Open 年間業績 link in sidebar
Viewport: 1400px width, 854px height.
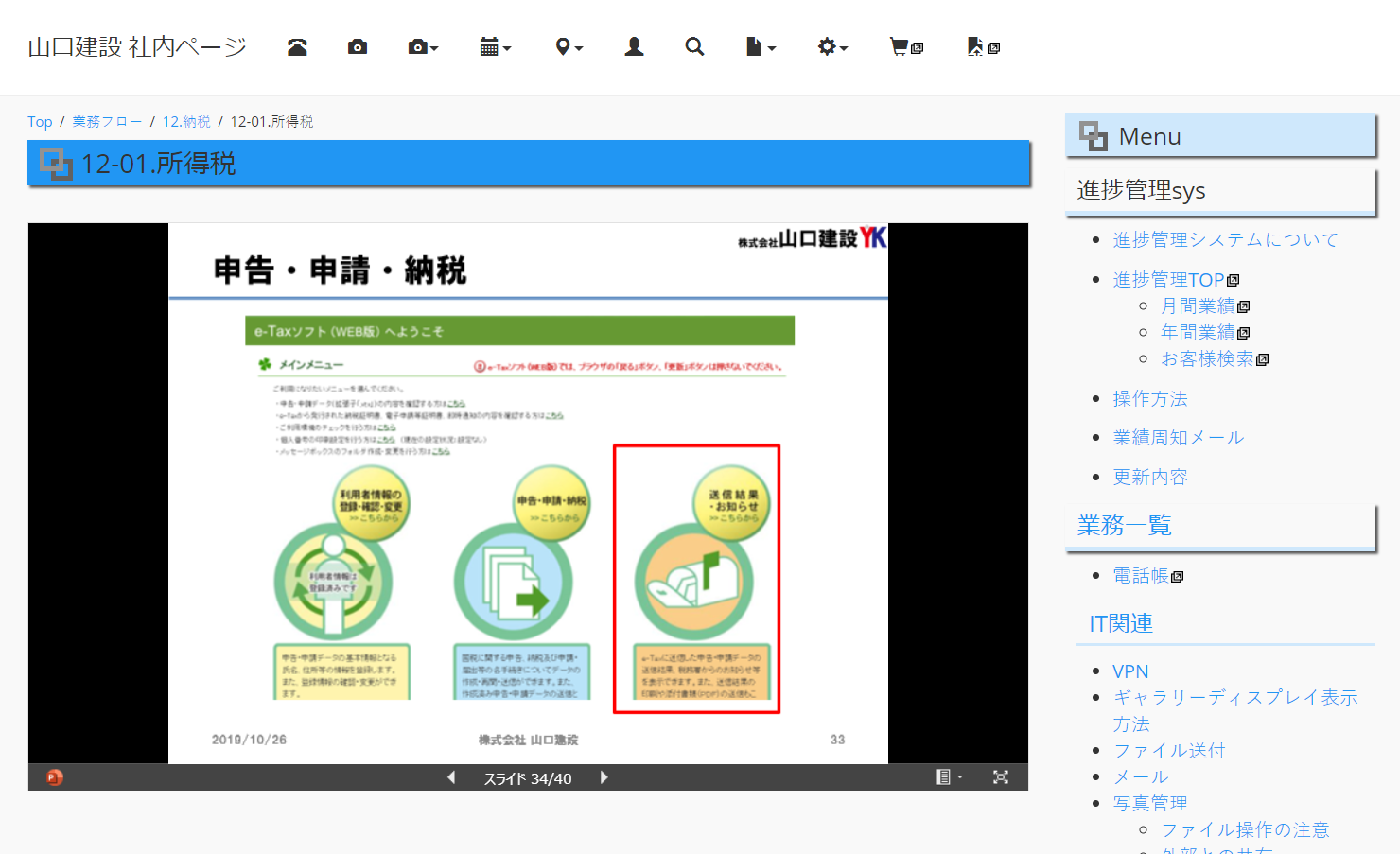1205,333
